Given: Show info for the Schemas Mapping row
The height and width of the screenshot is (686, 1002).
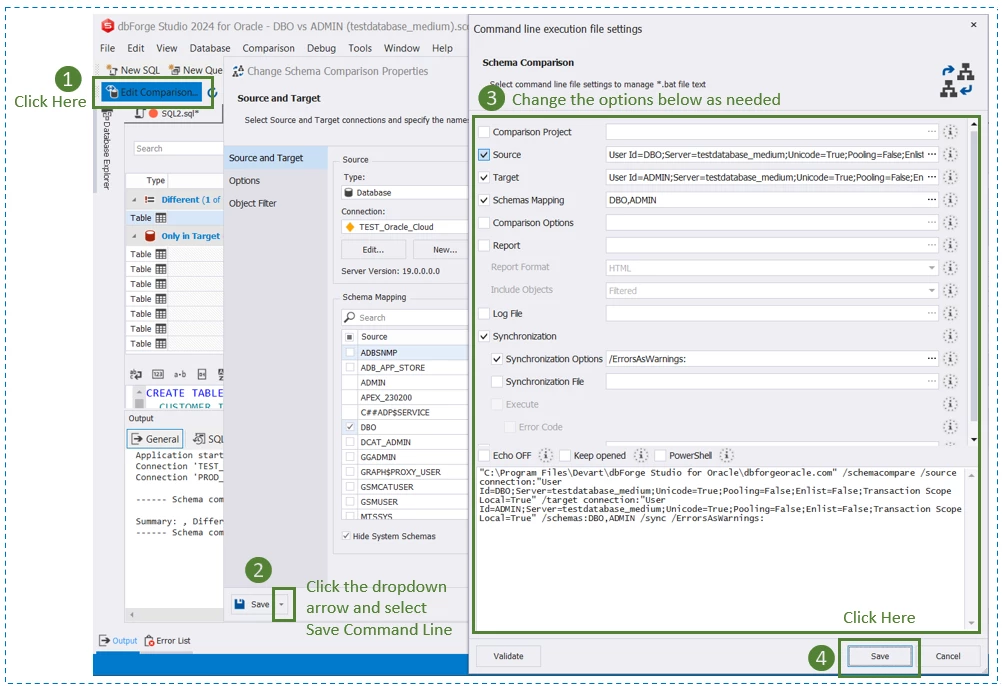Looking at the screenshot, I should pos(950,200).
